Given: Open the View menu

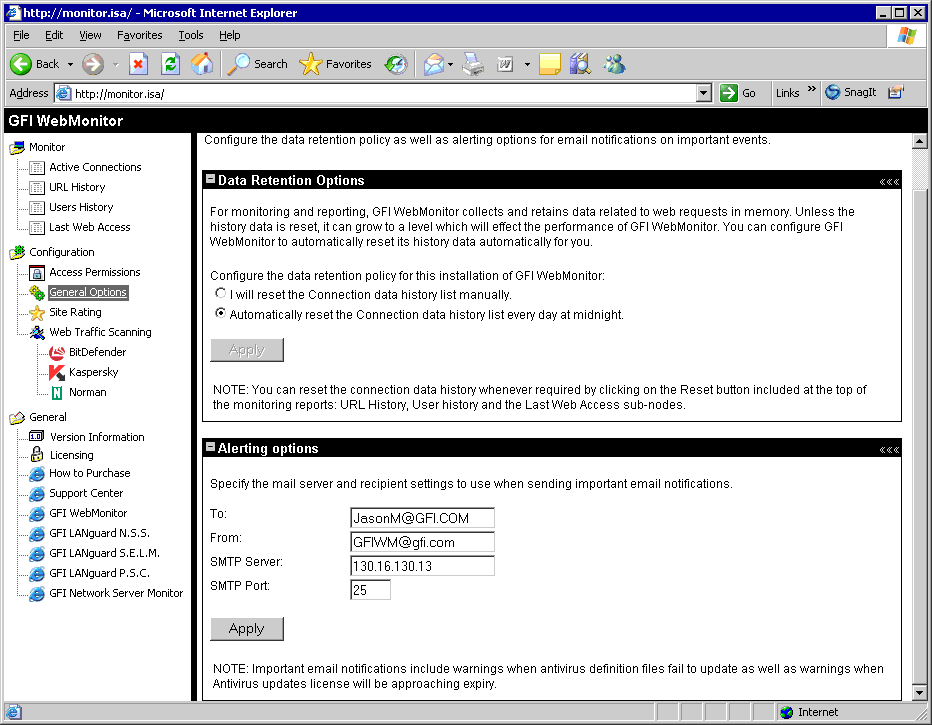Looking at the screenshot, I should (90, 35).
